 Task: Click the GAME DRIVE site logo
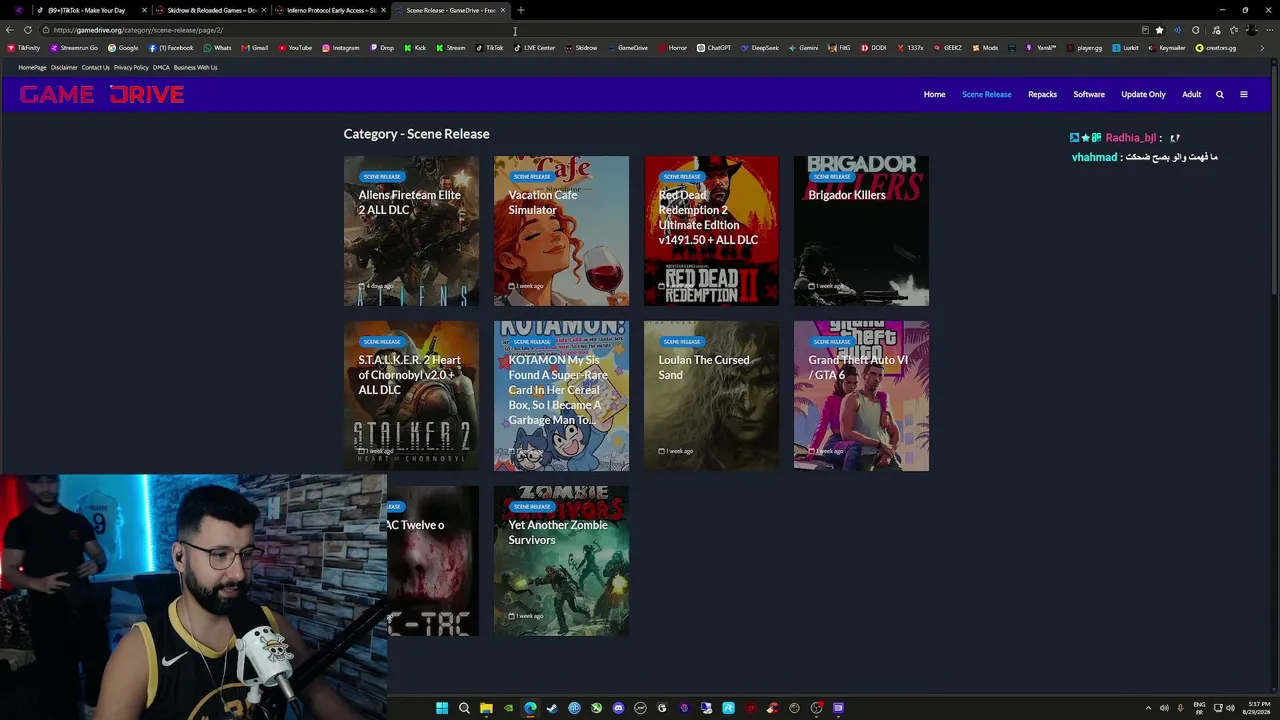[102, 94]
